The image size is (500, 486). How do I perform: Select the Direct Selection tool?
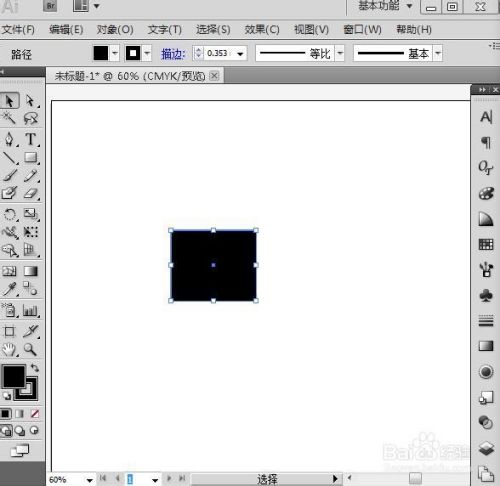[x=30, y=101]
